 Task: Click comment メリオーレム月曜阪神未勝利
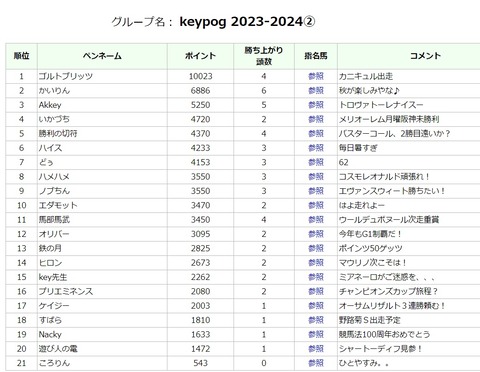pyautogui.click(x=389, y=119)
